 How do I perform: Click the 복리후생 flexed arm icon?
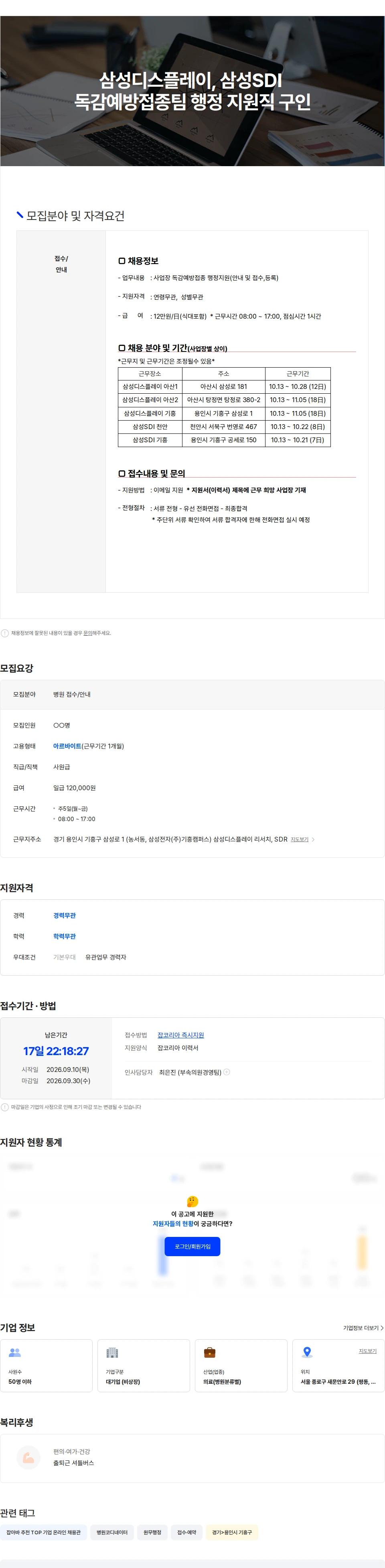pyautogui.click(x=28, y=1457)
